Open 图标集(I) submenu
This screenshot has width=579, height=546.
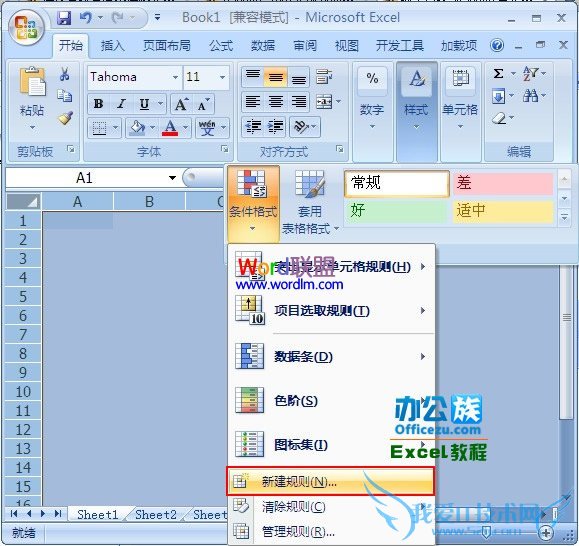click(x=331, y=444)
